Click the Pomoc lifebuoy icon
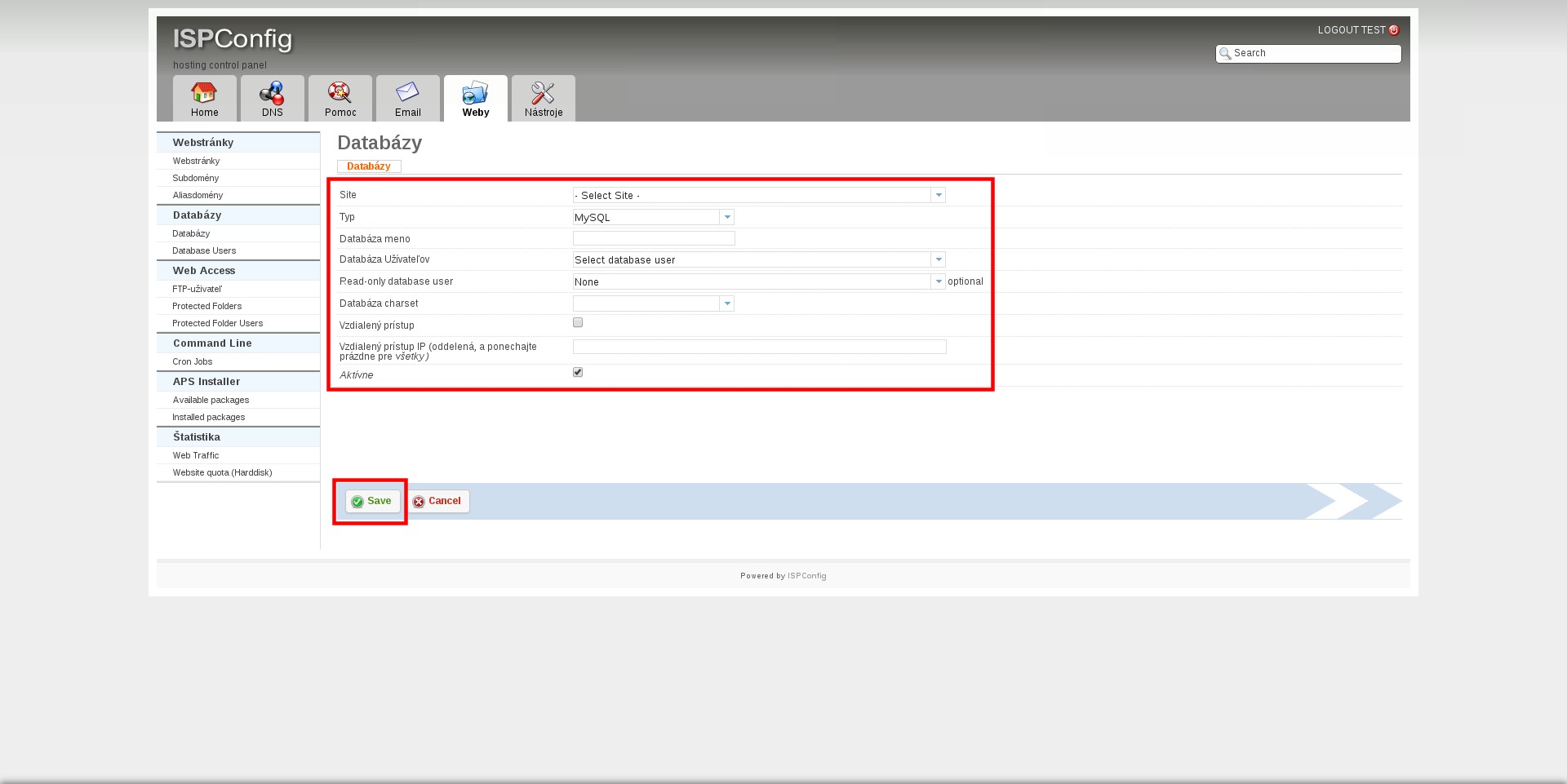This screenshot has width=1567, height=784. click(x=340, y=92)
